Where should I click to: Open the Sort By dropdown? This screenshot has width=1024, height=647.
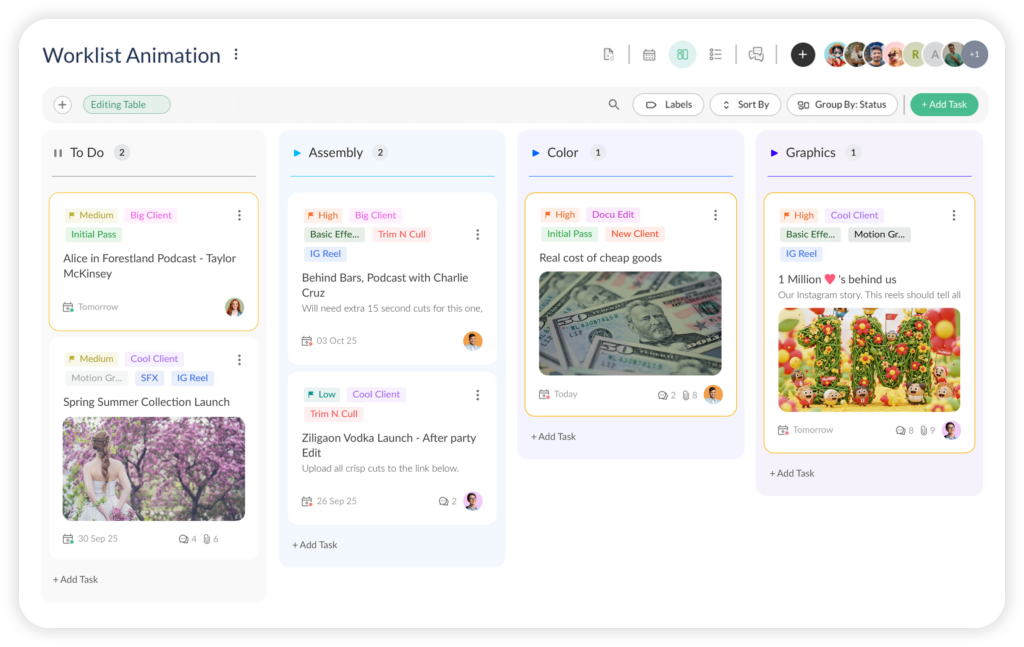click(745, 105)
